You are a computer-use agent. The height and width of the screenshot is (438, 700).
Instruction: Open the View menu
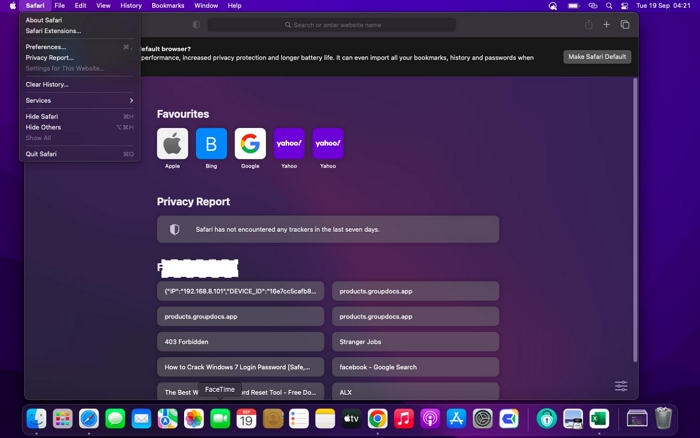pyautogui.click(x=103, y=6)
